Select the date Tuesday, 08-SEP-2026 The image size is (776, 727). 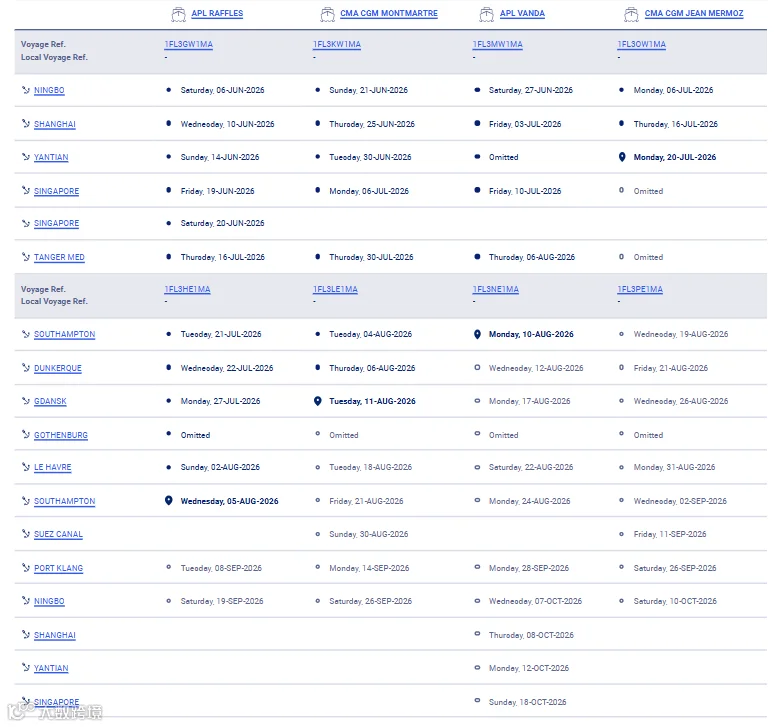[x=221, y=568]
